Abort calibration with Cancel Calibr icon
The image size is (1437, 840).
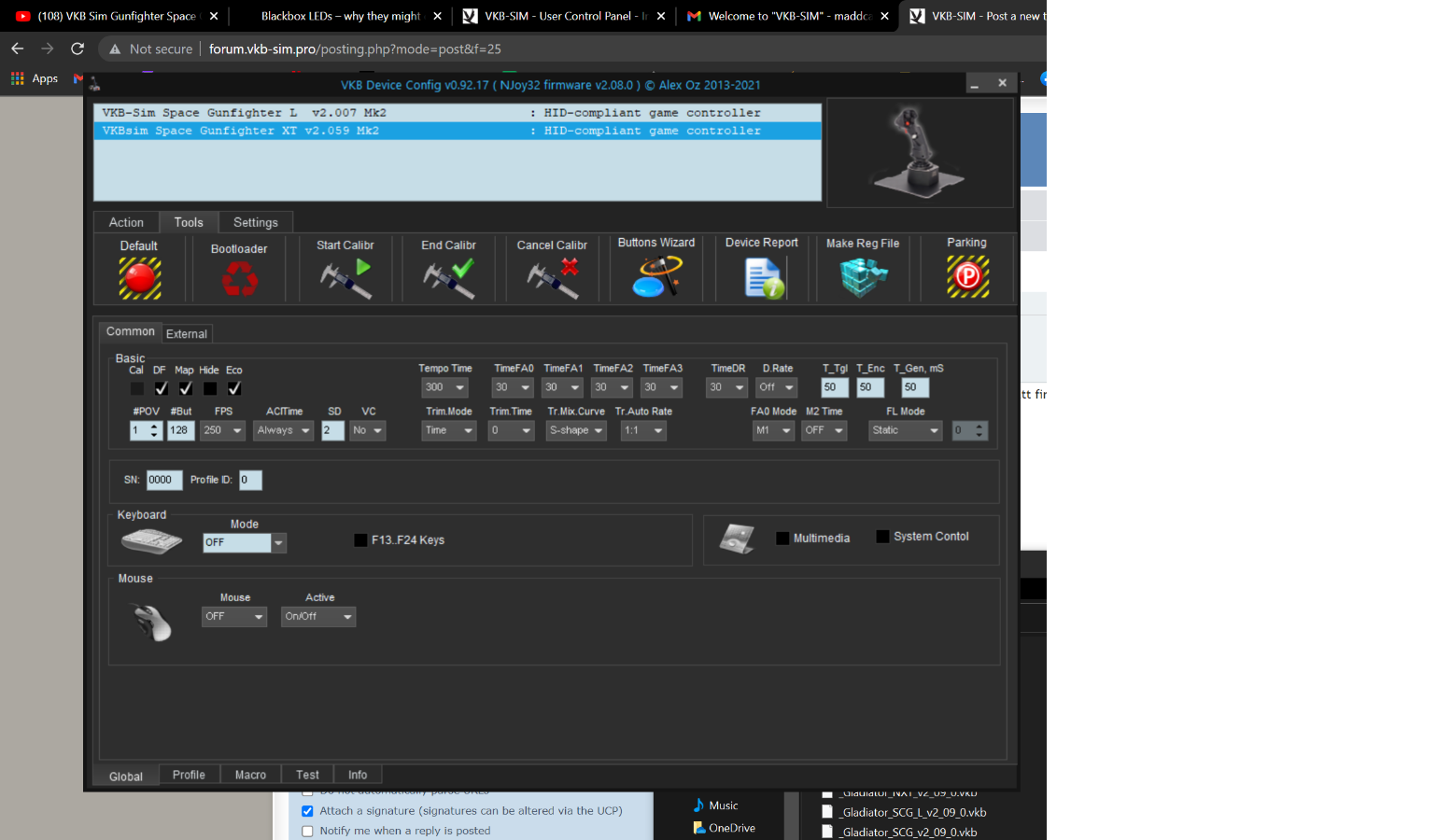click(552, 278)
